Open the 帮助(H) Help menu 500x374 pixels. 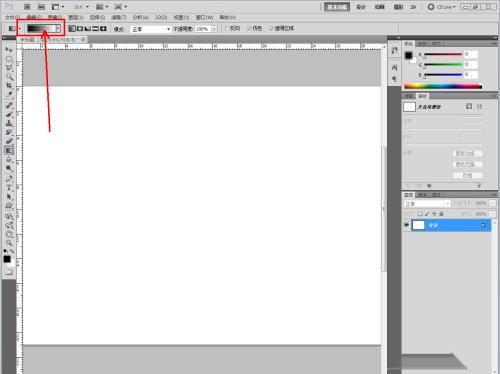[x=228, y=17]
